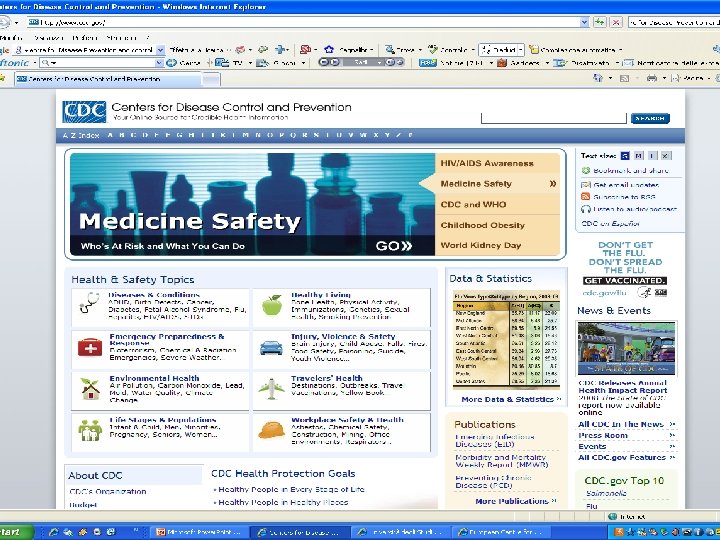Click the Segnalibri star icon on Google toolbar

tap(329, 50)
